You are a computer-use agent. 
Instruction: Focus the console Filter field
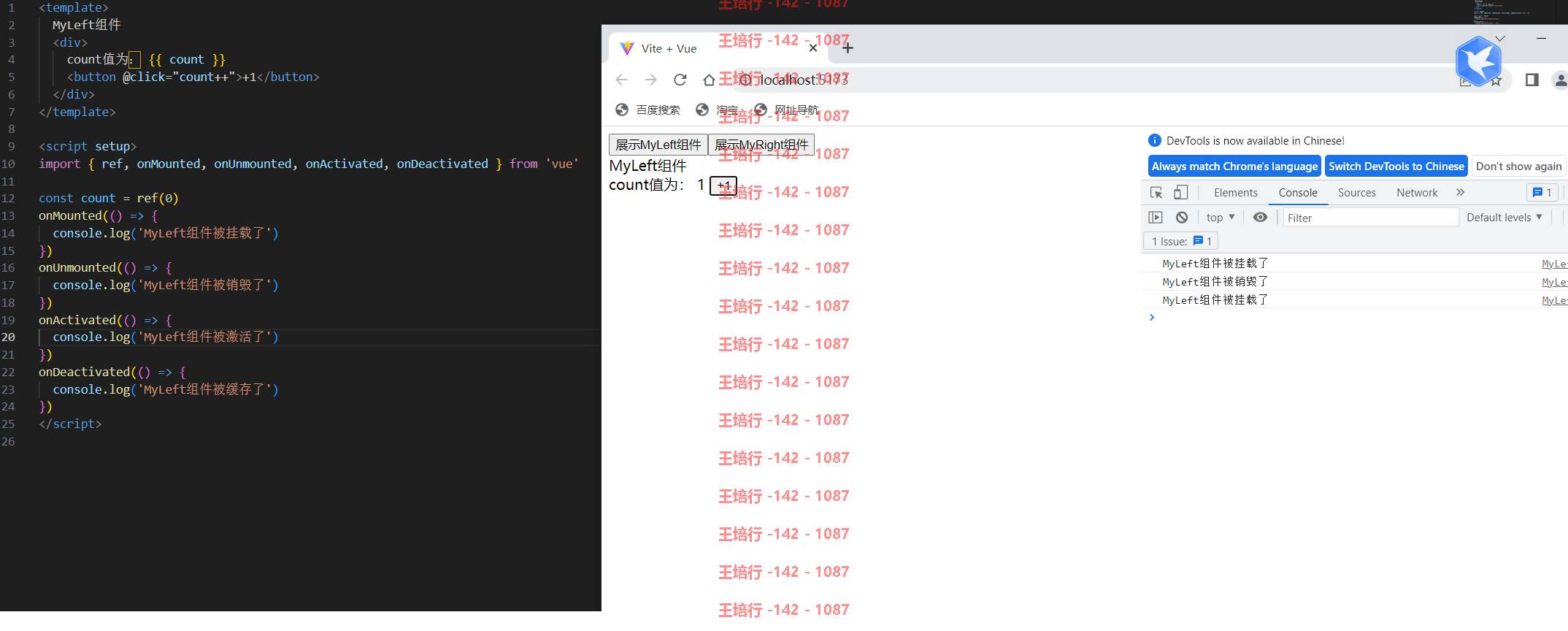[1370, 218]
